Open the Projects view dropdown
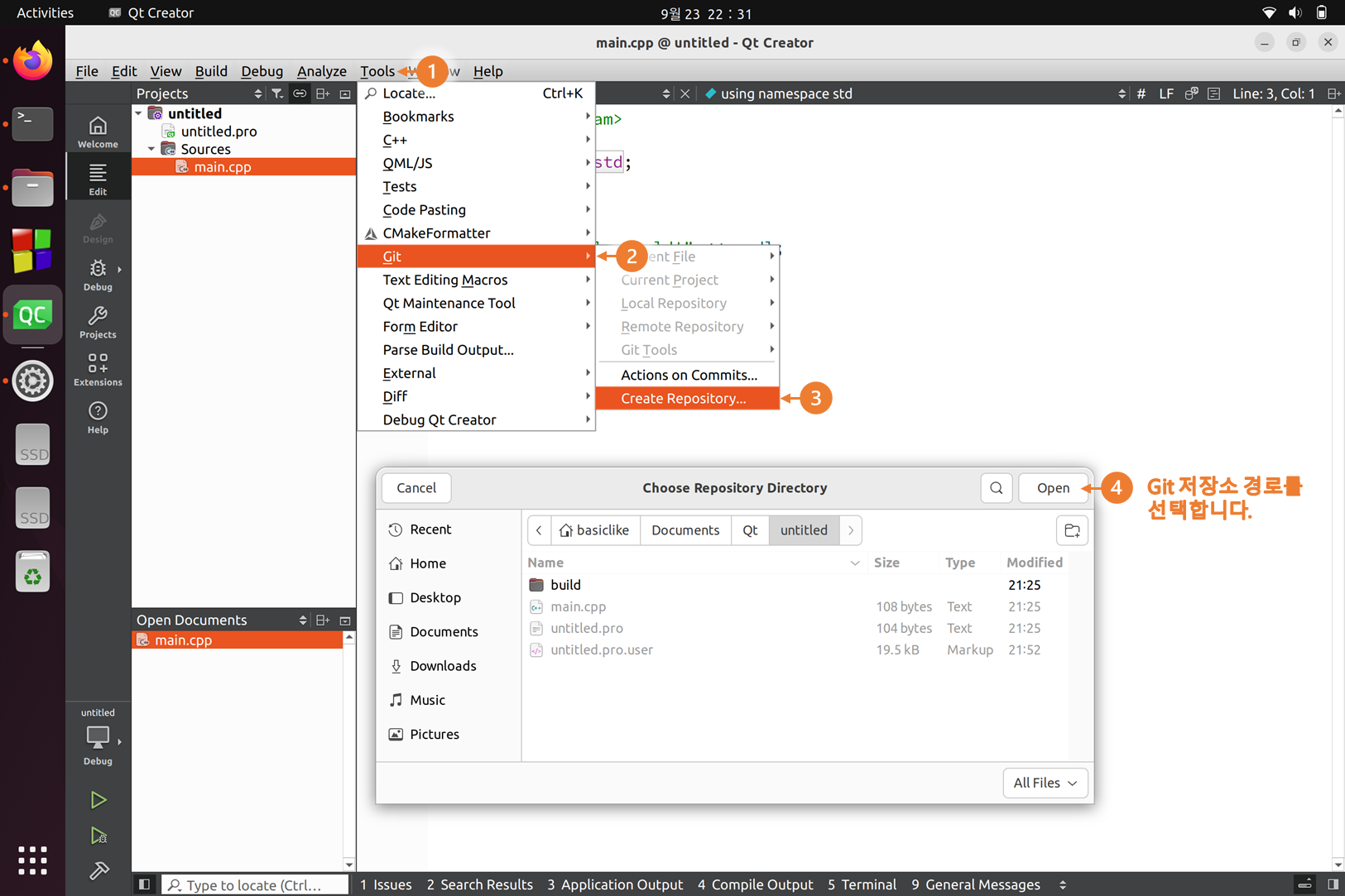This screenshot has height=896, width=1345. click(199, 93)
